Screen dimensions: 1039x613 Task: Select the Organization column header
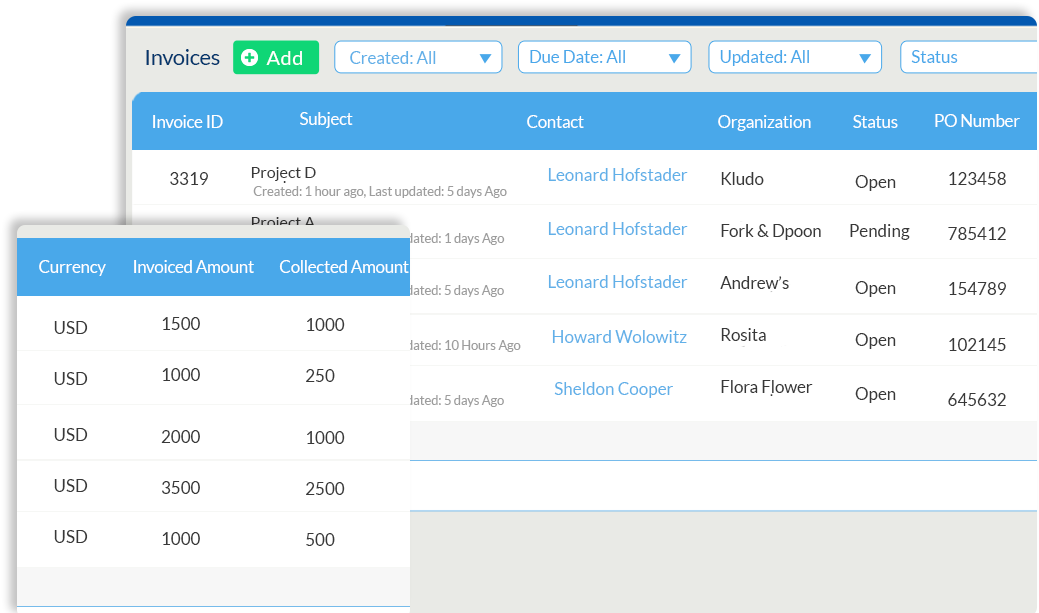pos(764,121)
